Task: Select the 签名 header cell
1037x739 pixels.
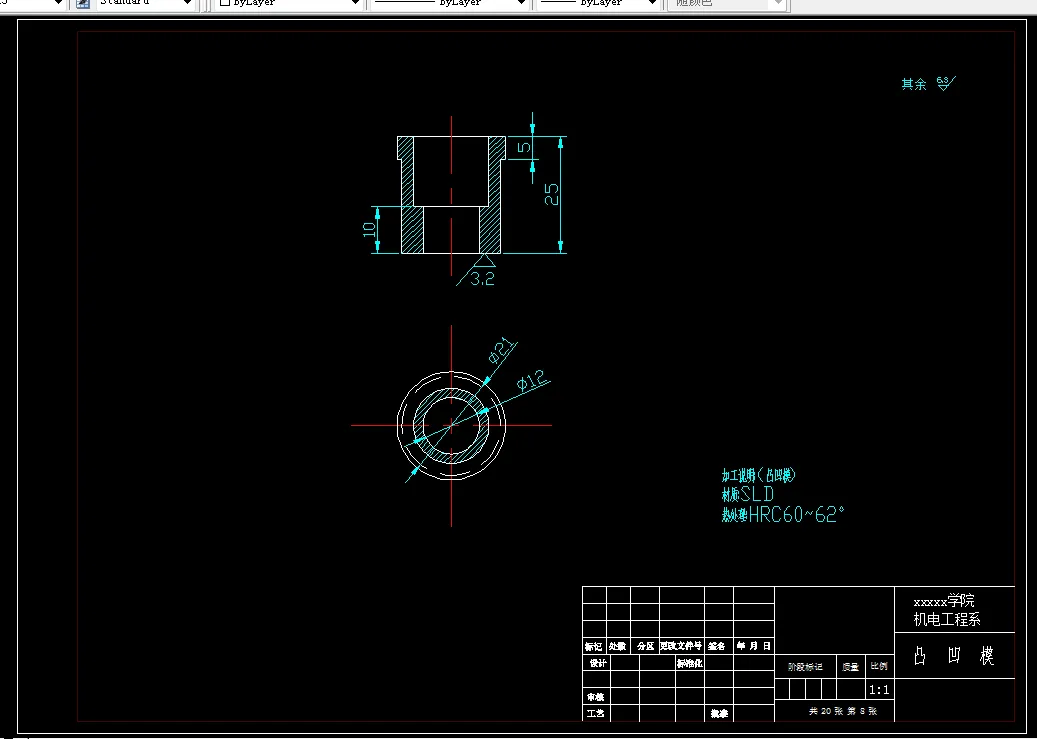Action: [717, 646]
